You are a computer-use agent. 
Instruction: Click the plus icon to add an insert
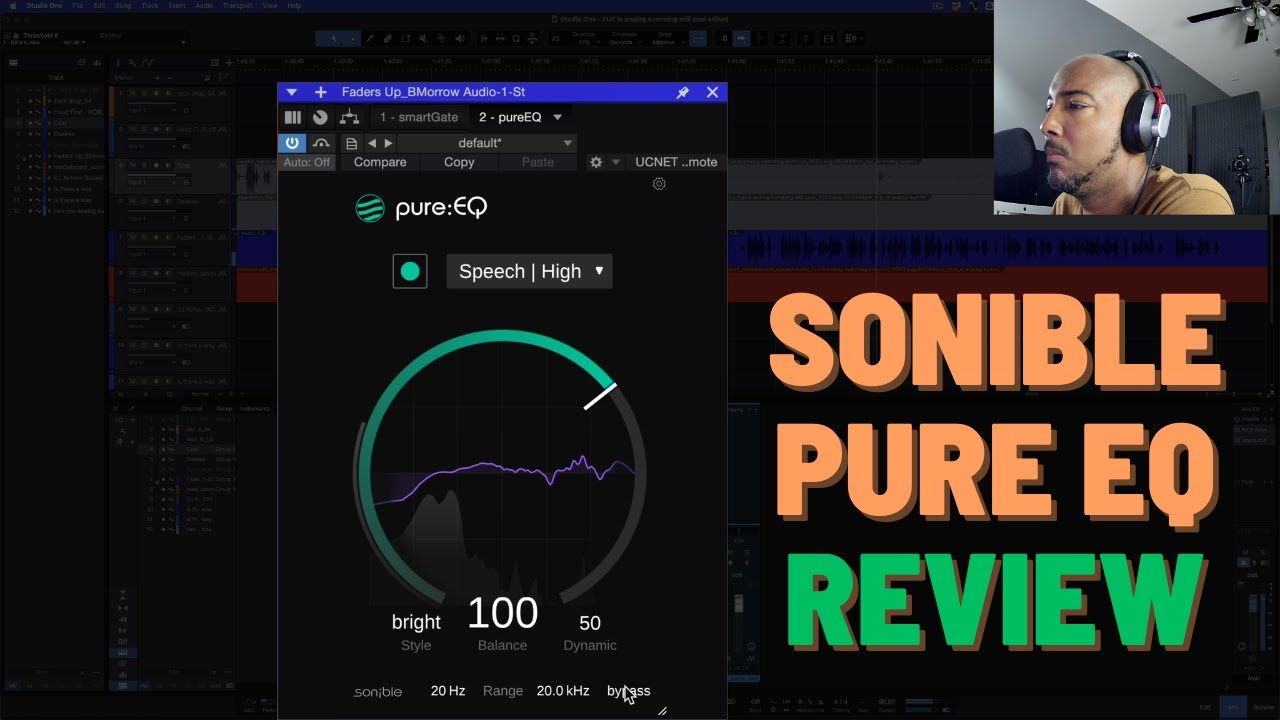point(320,92)
